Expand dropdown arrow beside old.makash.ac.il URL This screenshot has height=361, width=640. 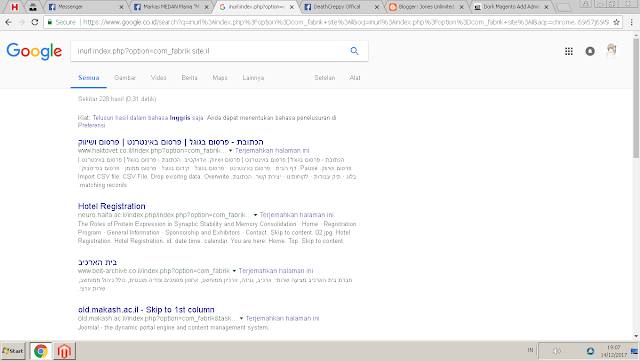pos(241,319)
